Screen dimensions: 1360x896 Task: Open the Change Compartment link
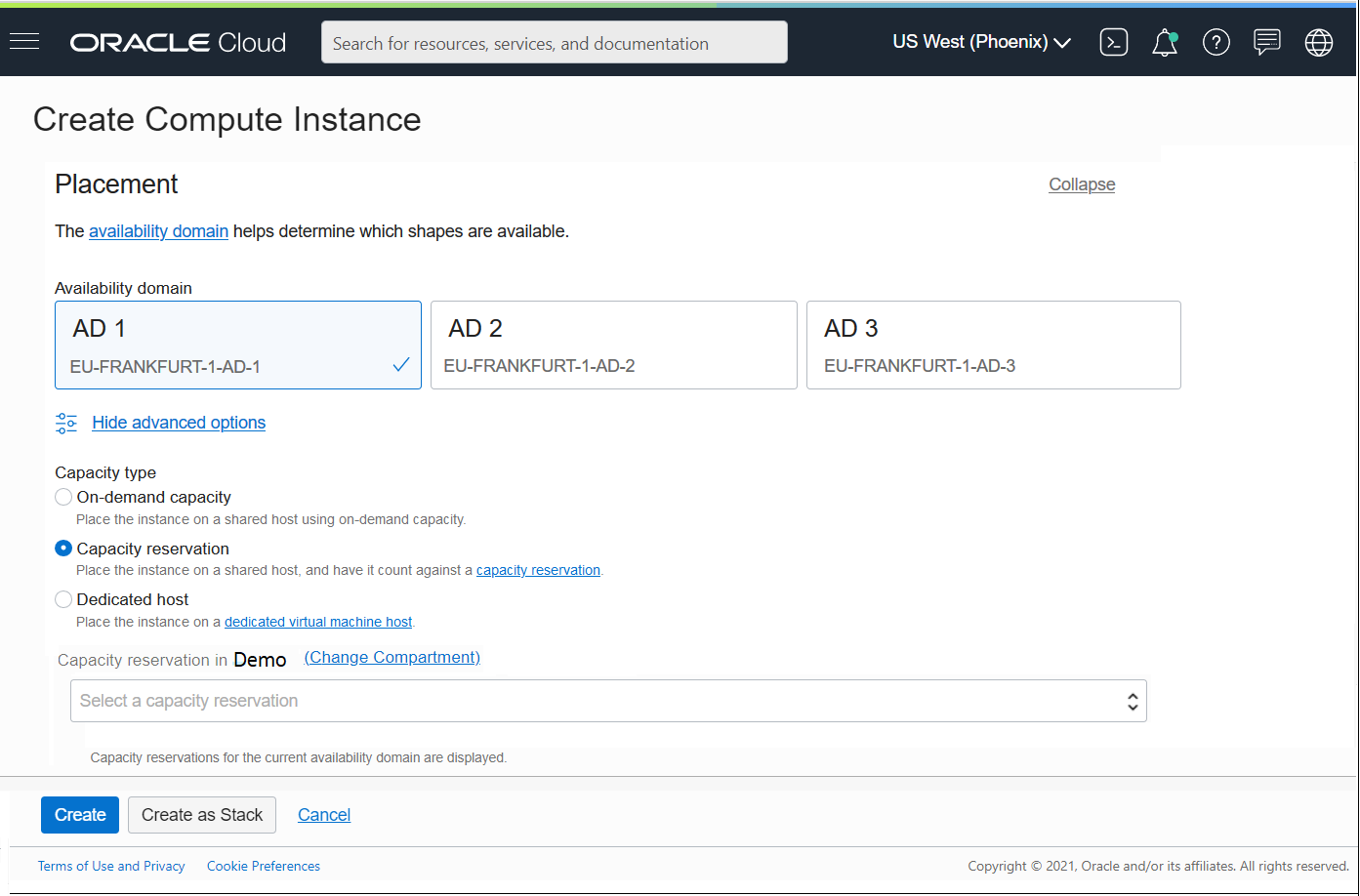(392, 657)
